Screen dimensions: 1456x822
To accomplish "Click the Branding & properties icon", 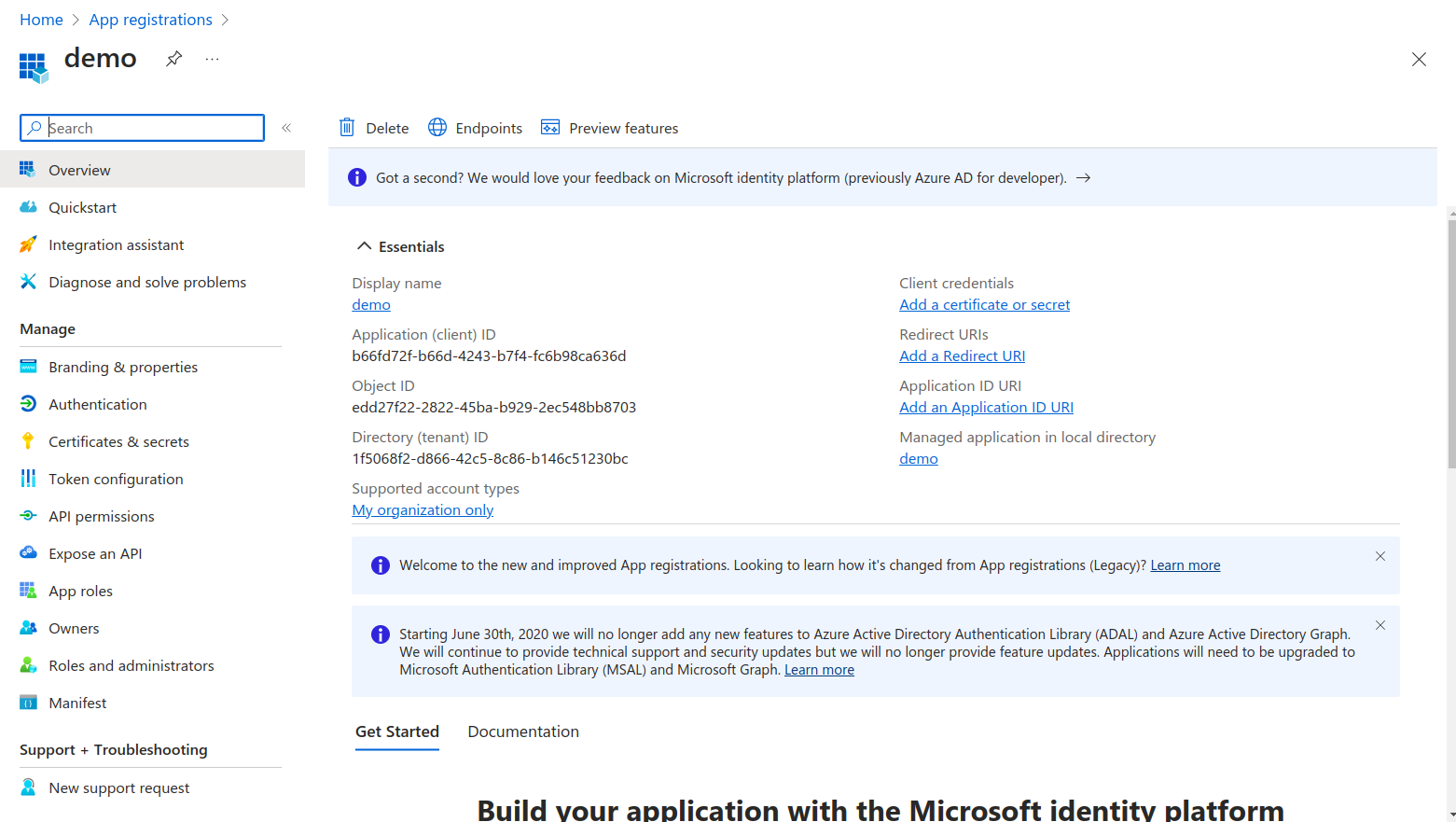I will point(28,367).
